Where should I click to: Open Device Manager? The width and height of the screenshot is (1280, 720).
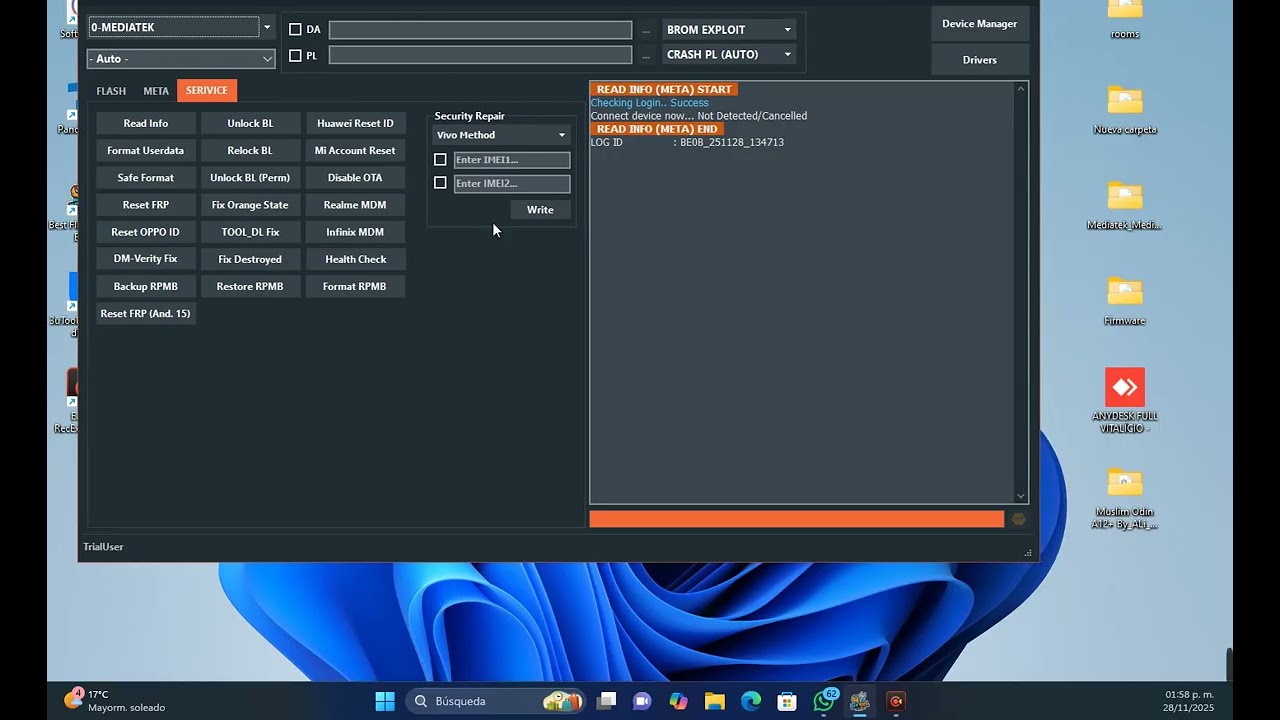pyautogui.click(x=980, y=24)
